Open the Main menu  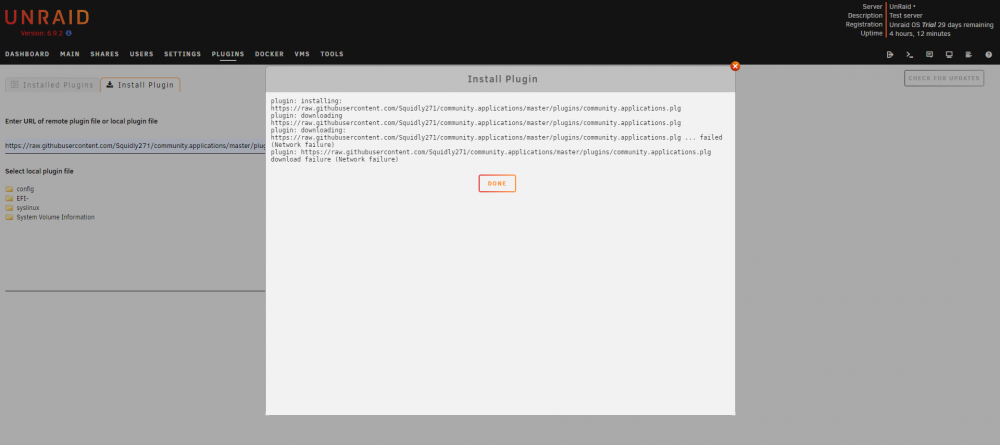coord(70,54)
